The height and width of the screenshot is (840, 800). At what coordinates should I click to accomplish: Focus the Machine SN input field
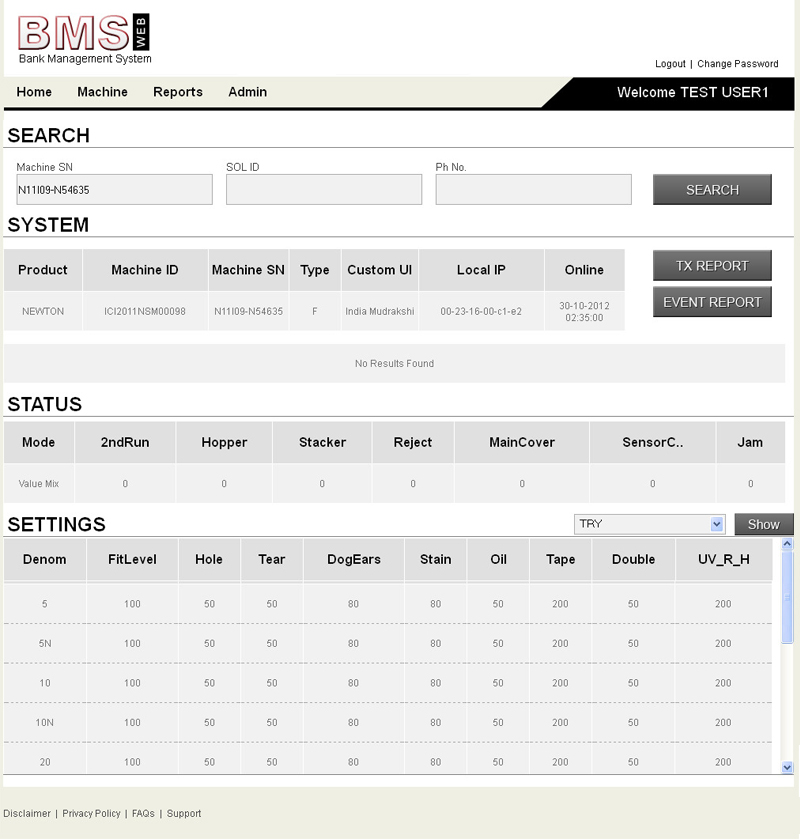(x=114, y=190)
